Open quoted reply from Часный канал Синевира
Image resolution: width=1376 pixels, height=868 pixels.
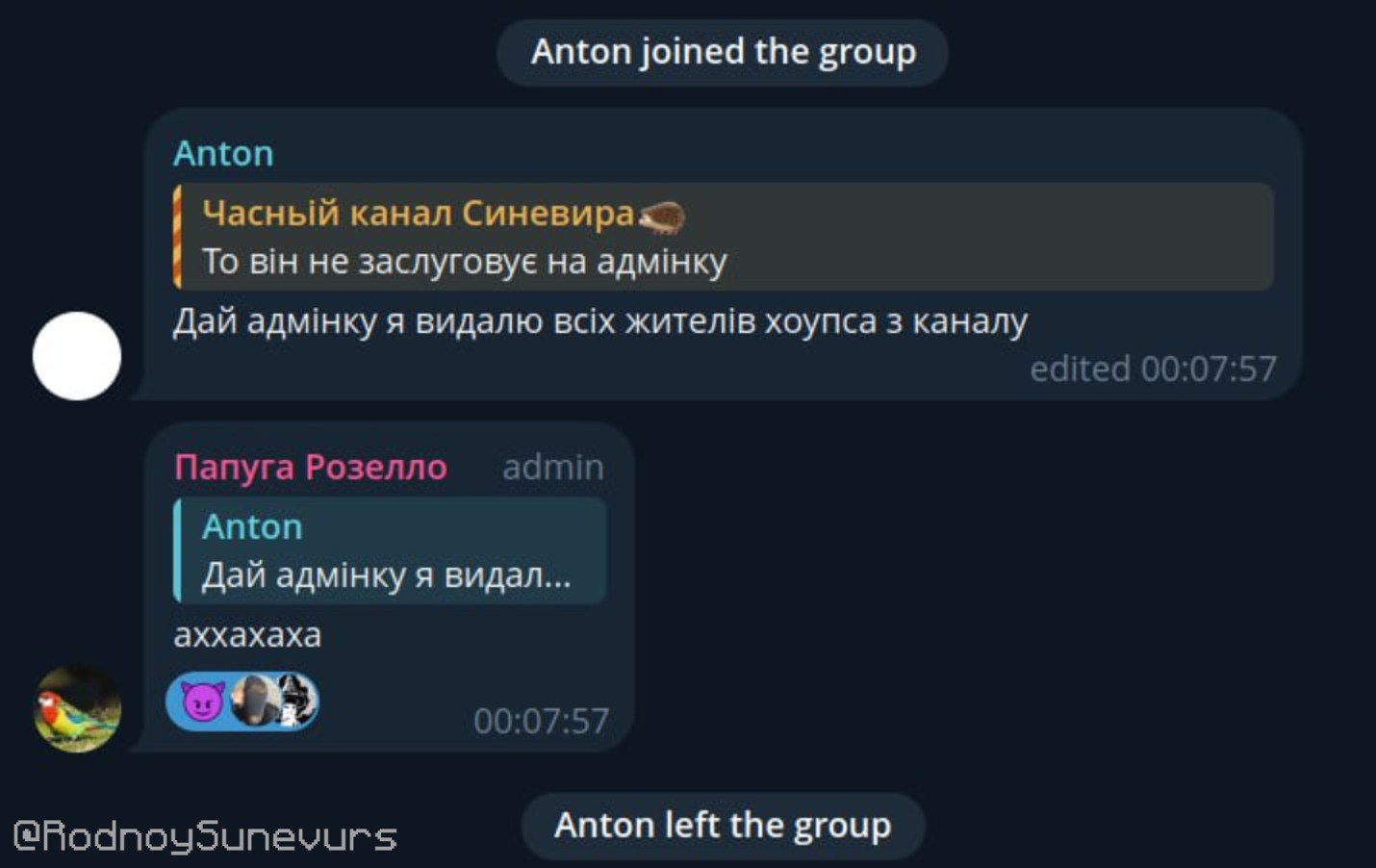point(724,237)
